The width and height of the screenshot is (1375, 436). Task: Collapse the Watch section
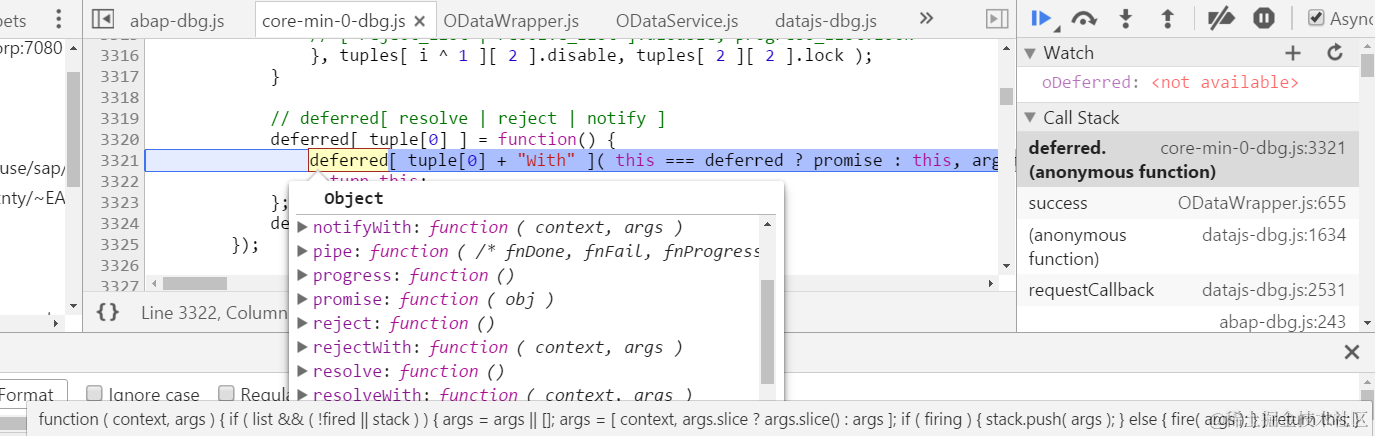point(1030,53)
